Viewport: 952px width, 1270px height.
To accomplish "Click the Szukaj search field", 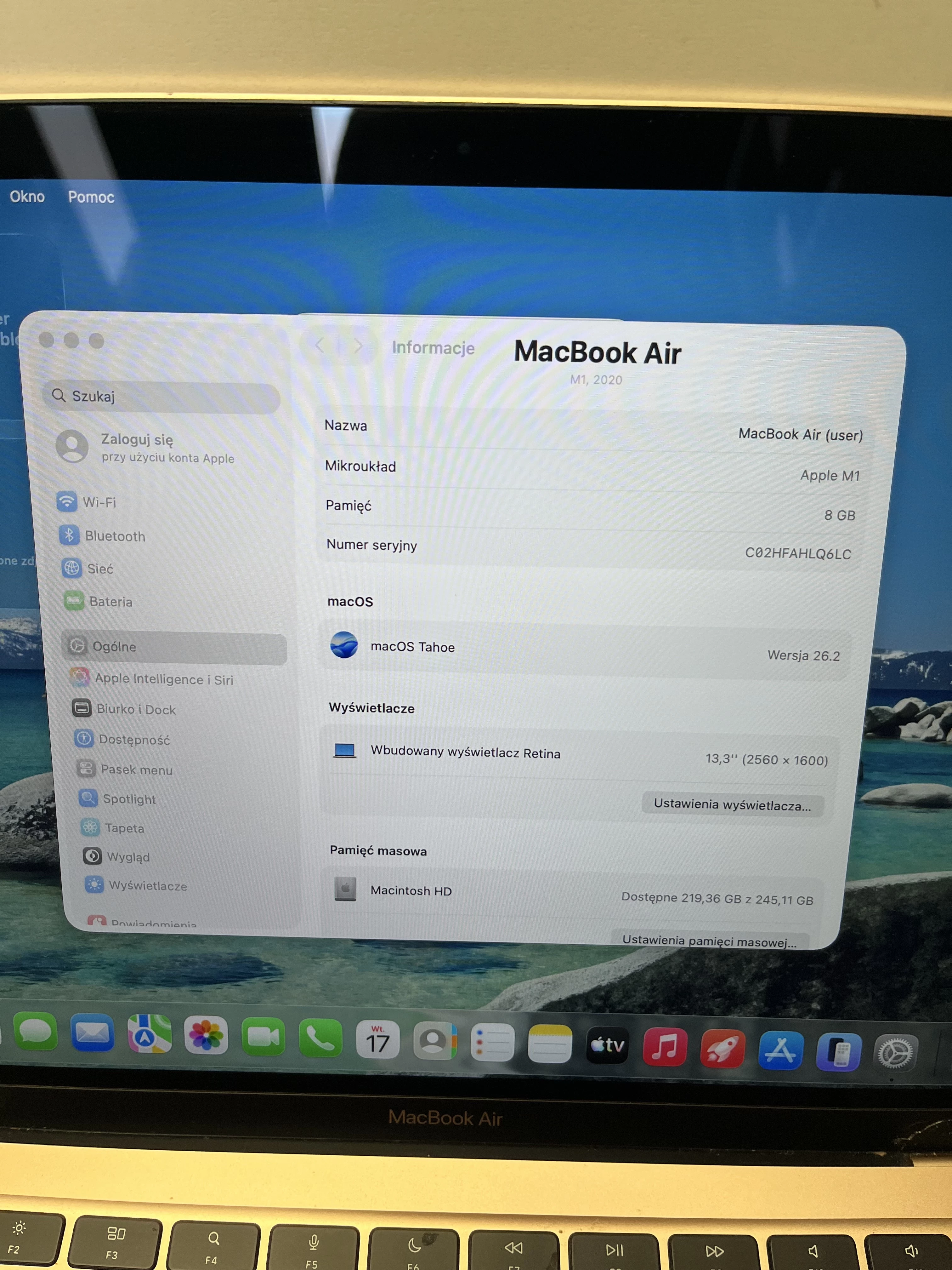I will (161, 396).
